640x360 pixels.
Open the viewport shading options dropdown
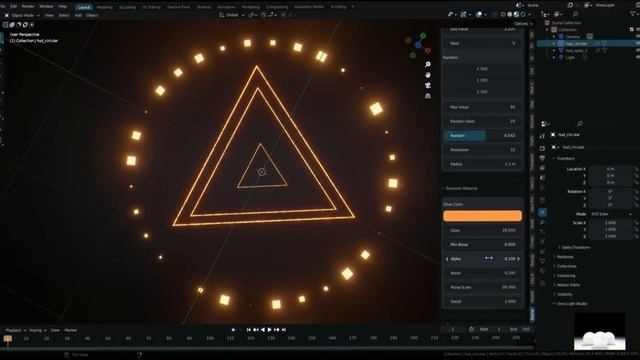(529, 15)
